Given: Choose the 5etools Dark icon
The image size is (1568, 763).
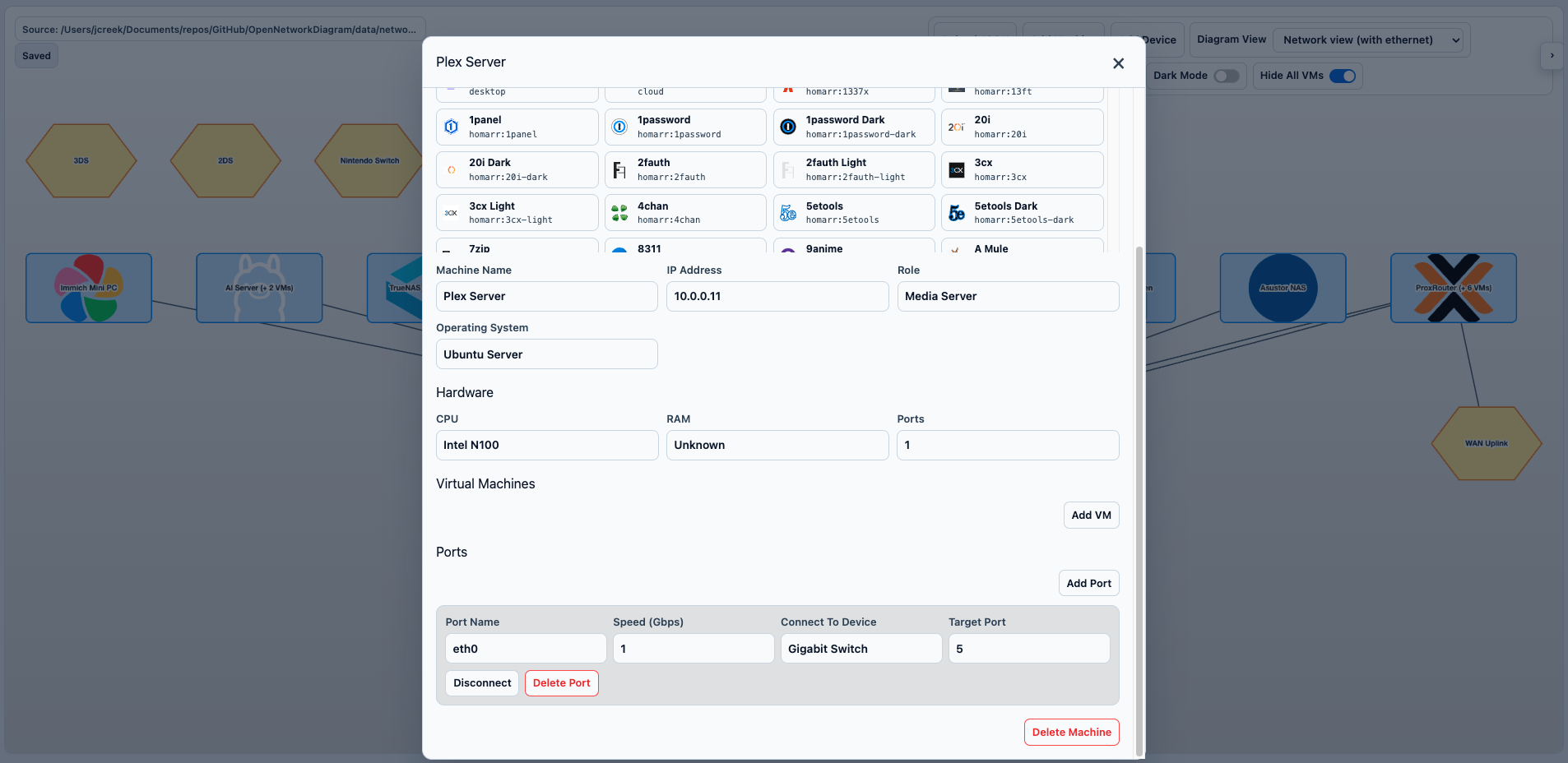Looking at the screenshot, I should point(1022,213).
